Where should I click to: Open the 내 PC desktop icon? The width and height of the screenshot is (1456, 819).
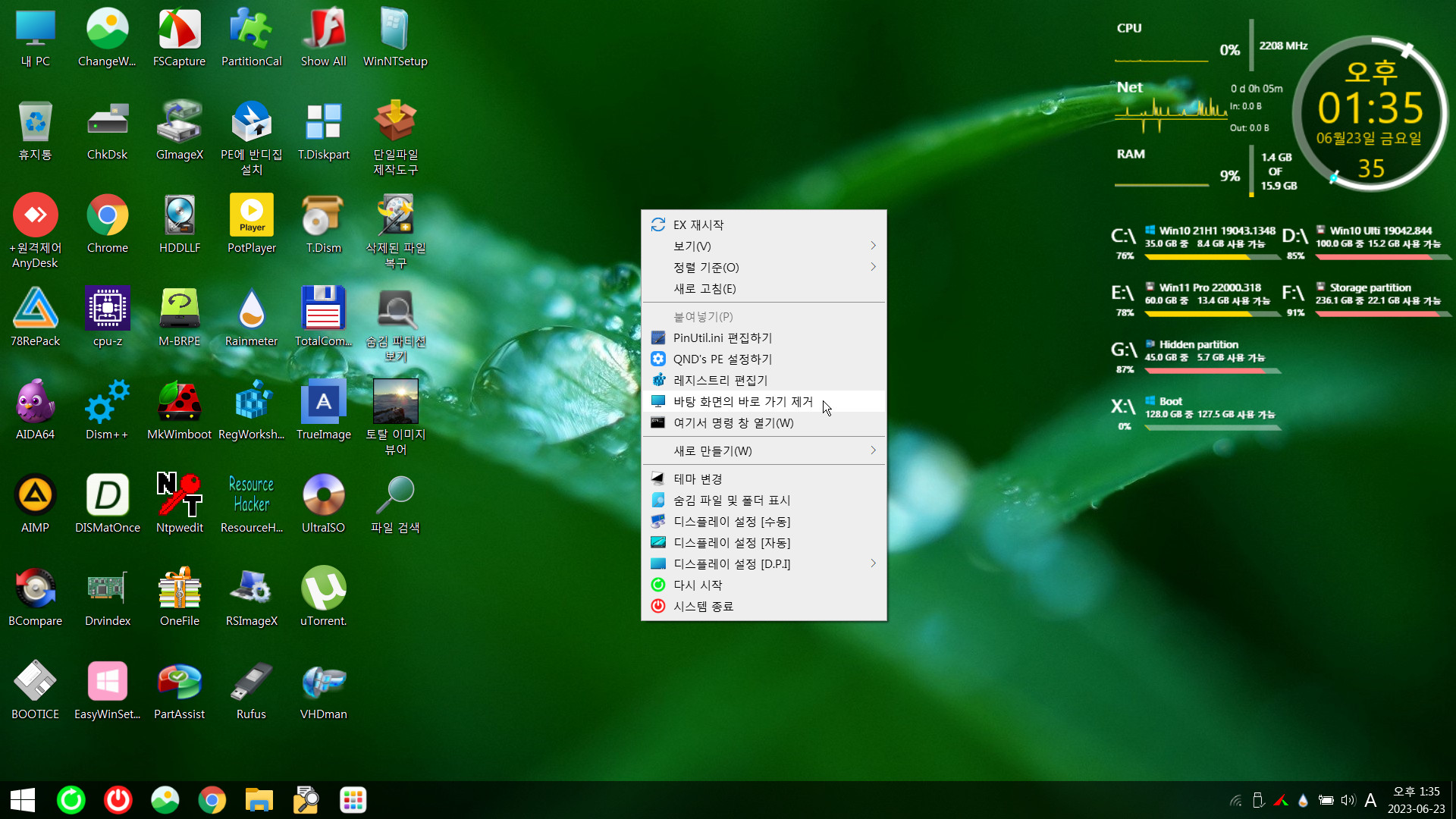(36, 38)
